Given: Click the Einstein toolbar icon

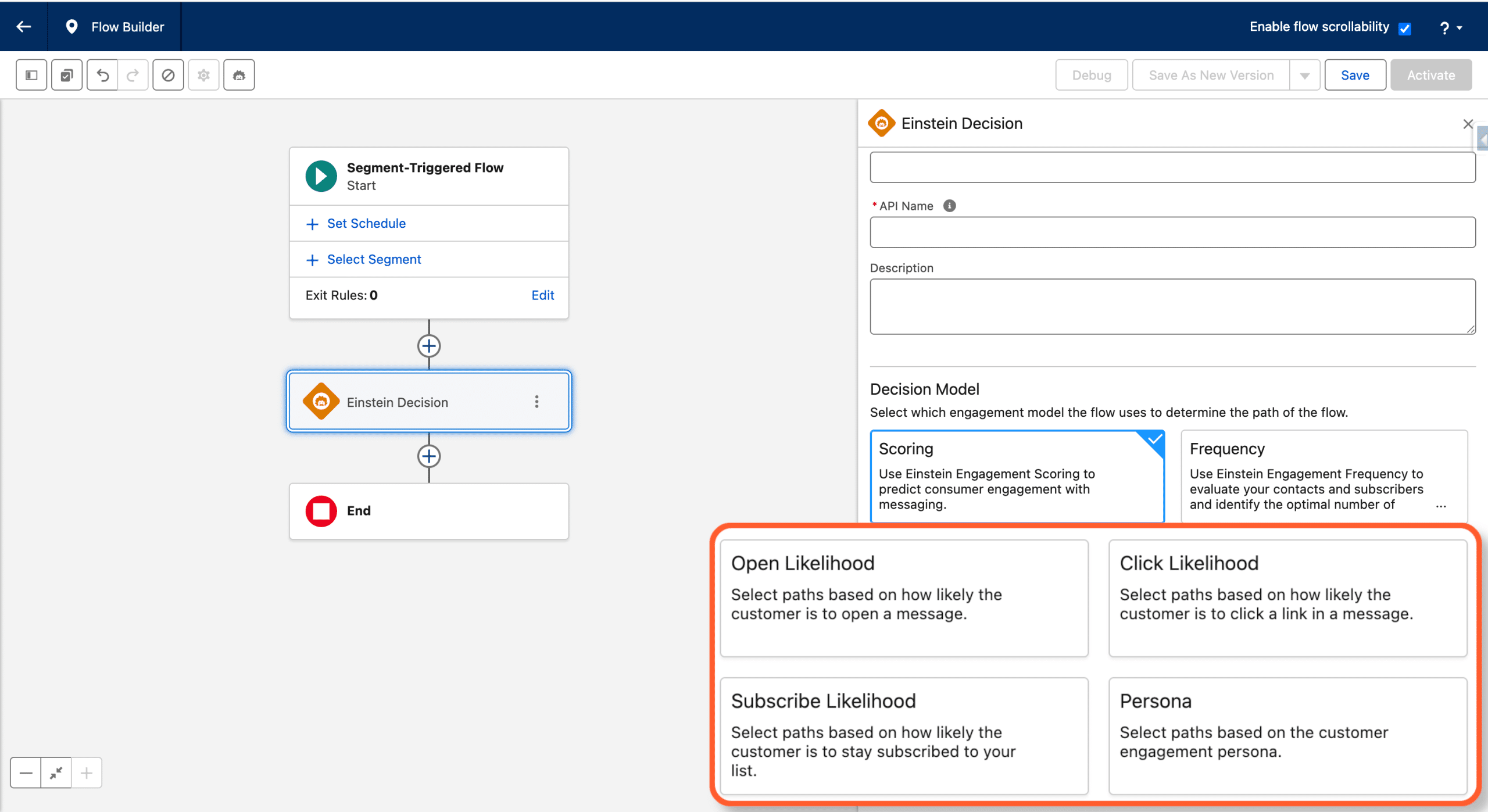Looking at the screenshot, I should point(239,75).
